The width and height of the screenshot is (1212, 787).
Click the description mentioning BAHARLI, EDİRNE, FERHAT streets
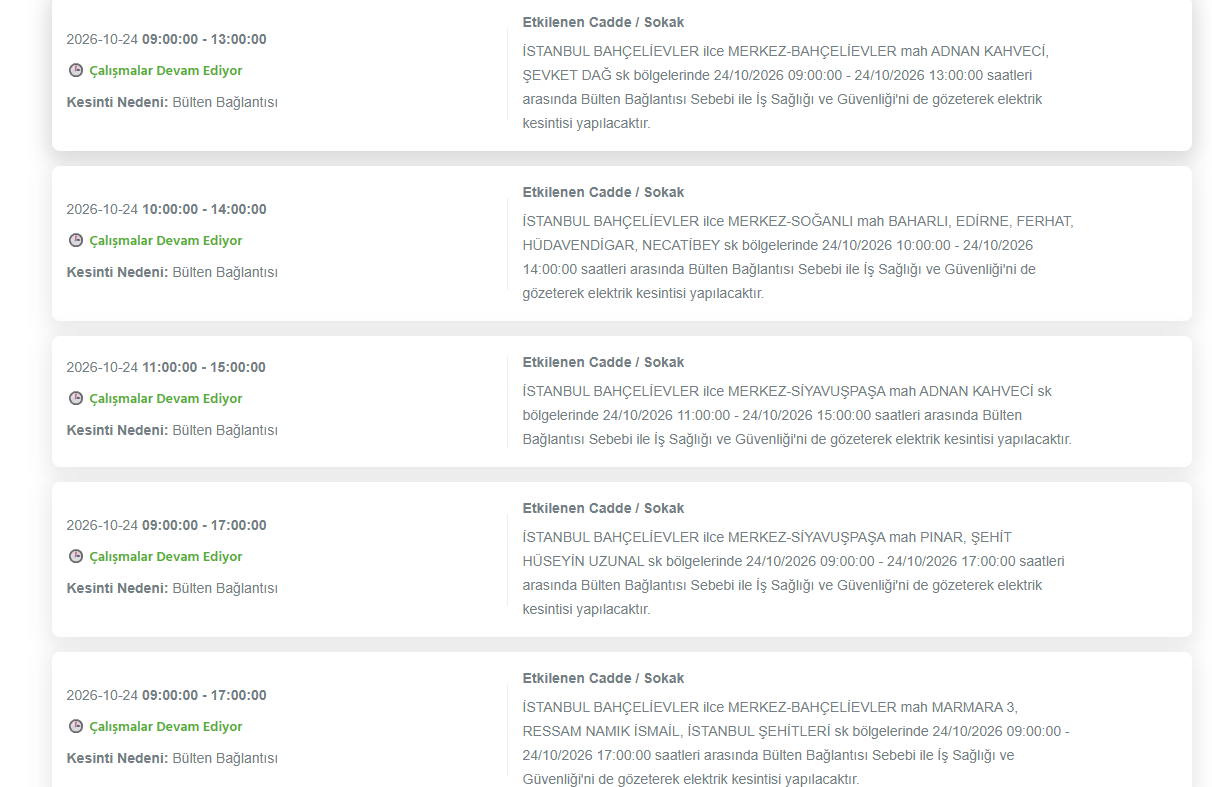tap(798, 257)
